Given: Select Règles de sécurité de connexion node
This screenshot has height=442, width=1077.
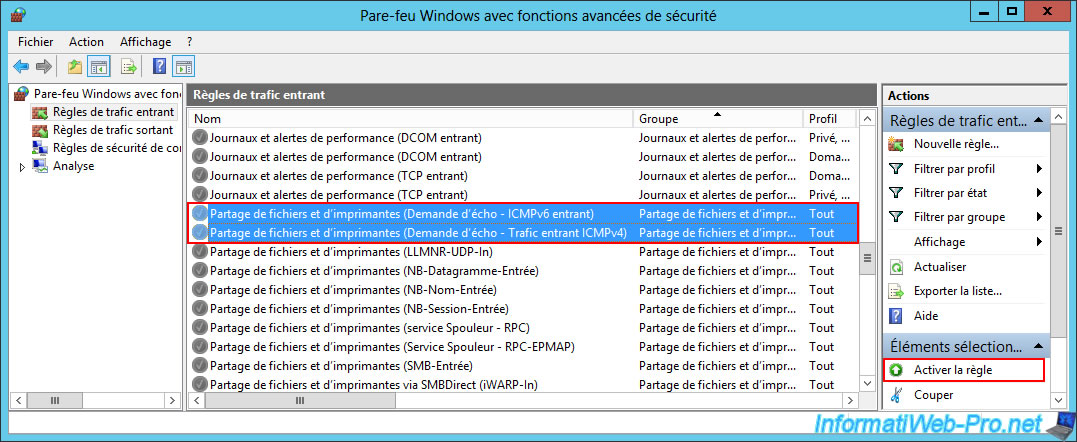Looking at the screenshot, I should click(x=115, y=148).
